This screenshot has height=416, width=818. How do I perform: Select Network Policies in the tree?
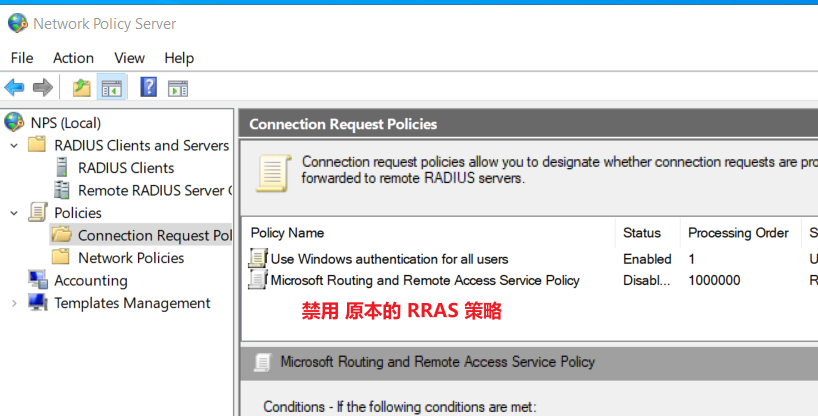pyautogui.click(x=131, y=258)
